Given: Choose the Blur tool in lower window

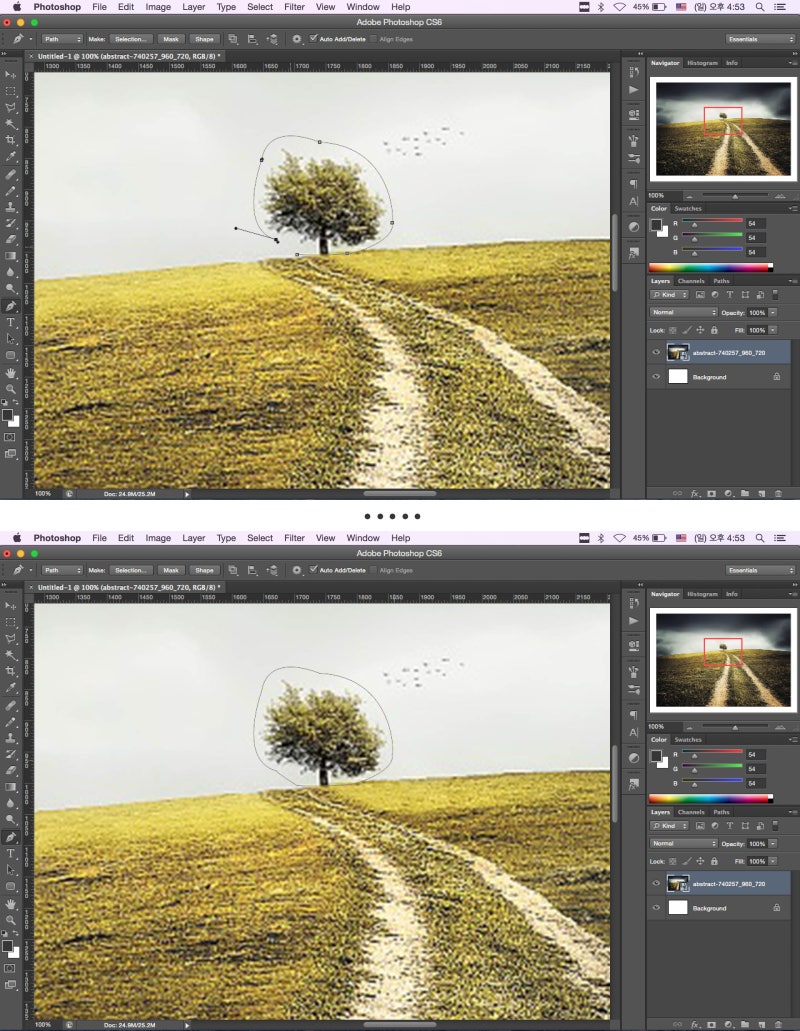Looking at the screenshot, I should pos(11,803).
